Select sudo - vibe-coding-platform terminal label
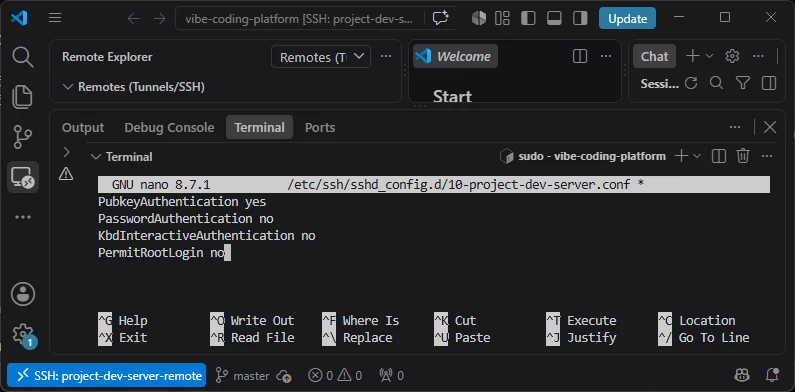Image resolution: width=795 pixels, height=392 pixels. click(591, 156)
